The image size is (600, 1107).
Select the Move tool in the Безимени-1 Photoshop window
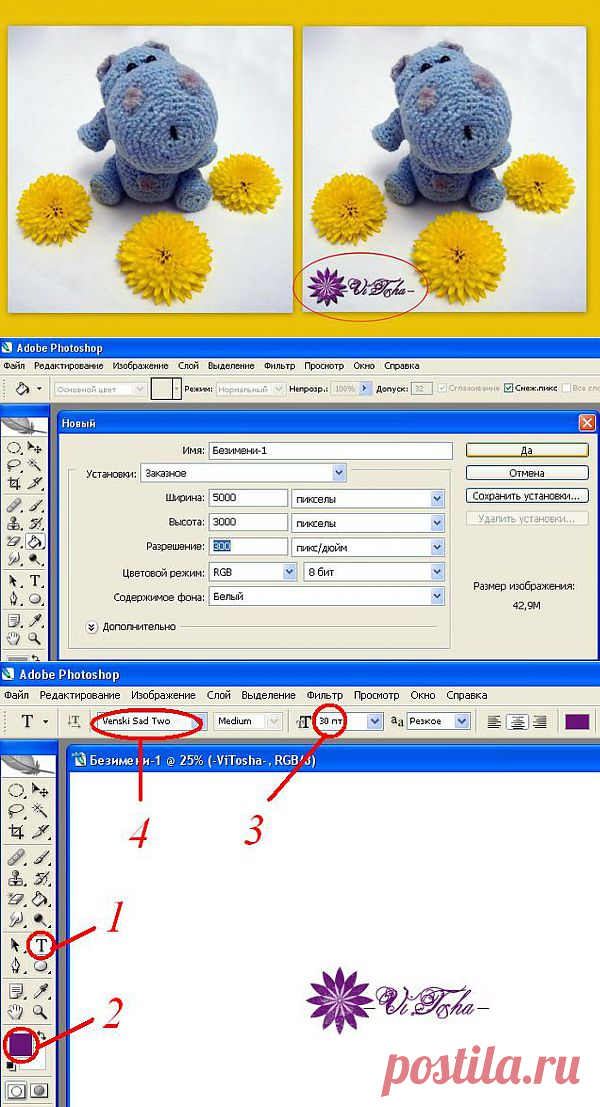40,790
